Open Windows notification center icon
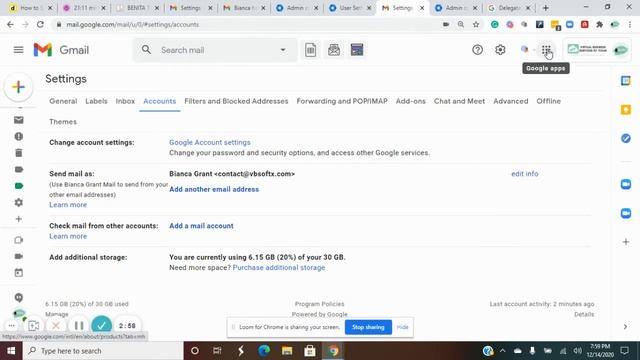 tap(624, 351)
